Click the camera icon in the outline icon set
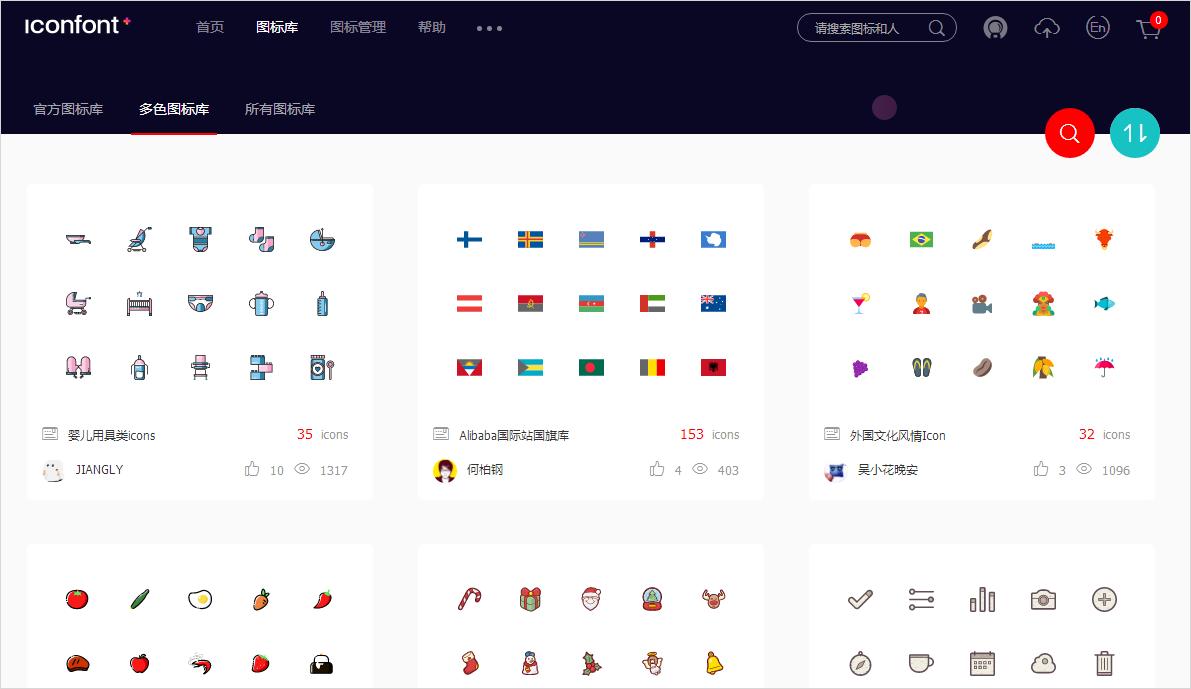This screenshot has height=689, width=1191. point(1043,600)
